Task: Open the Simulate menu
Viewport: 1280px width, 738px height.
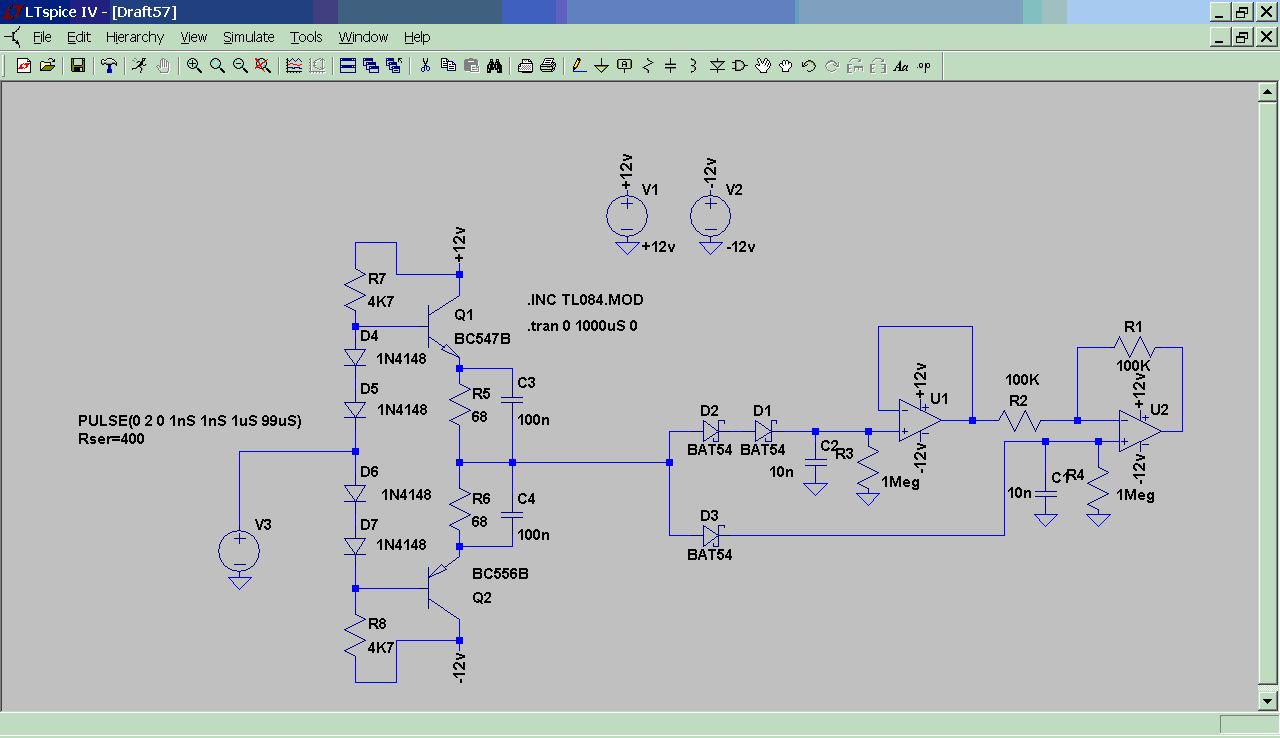Action: click(248, 37)
